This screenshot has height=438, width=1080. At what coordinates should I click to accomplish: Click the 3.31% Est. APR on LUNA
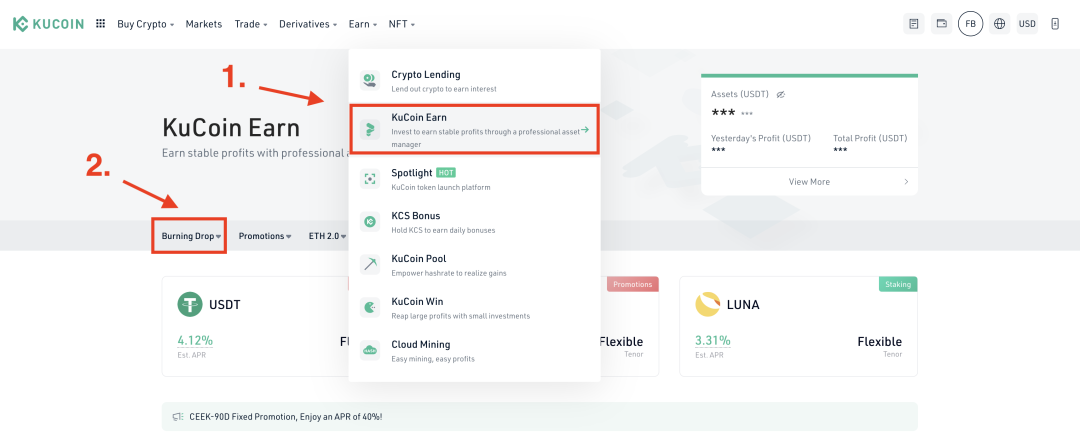pyautogui.click(x=713, y=340)
